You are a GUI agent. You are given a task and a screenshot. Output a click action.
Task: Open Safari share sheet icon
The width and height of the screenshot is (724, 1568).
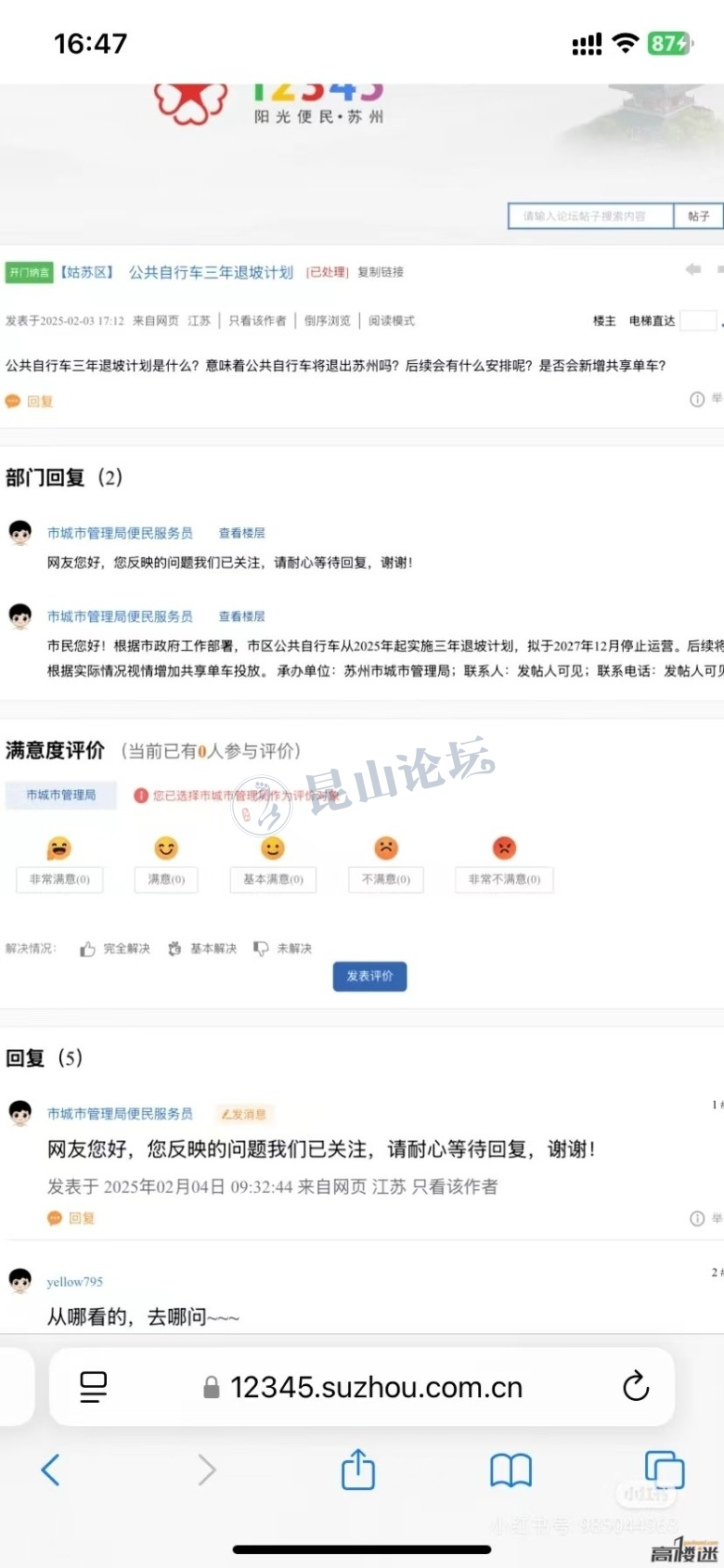pyautogui.click(x=358, y=1470)
